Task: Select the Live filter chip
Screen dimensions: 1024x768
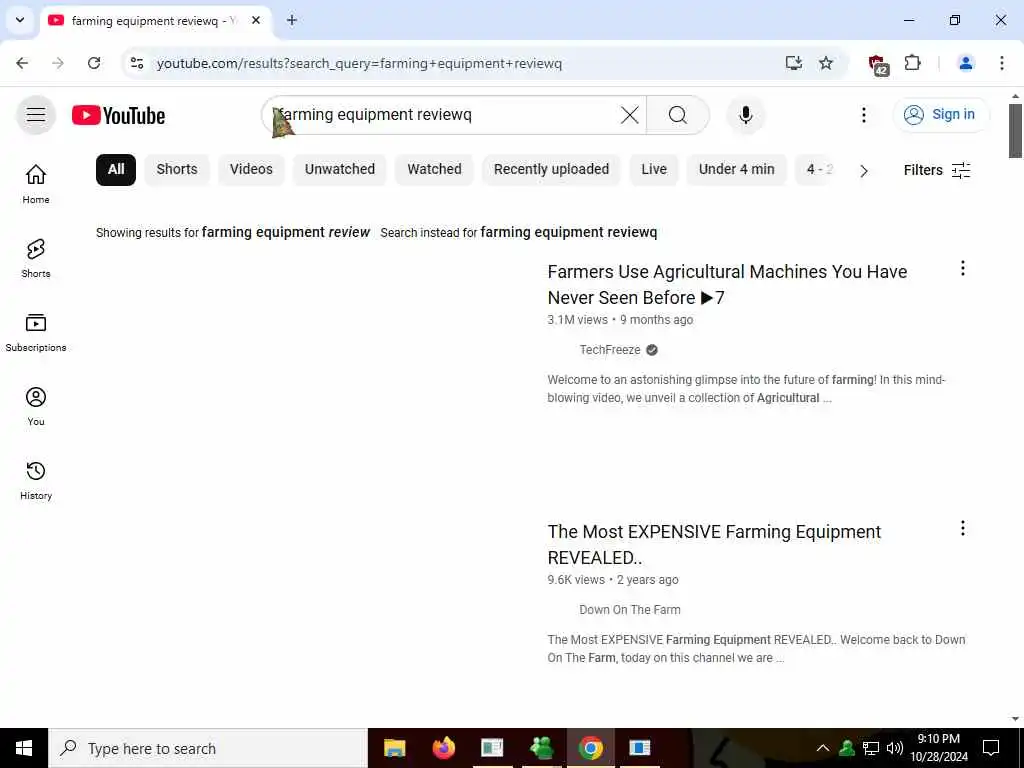Action: coord(654,170)
